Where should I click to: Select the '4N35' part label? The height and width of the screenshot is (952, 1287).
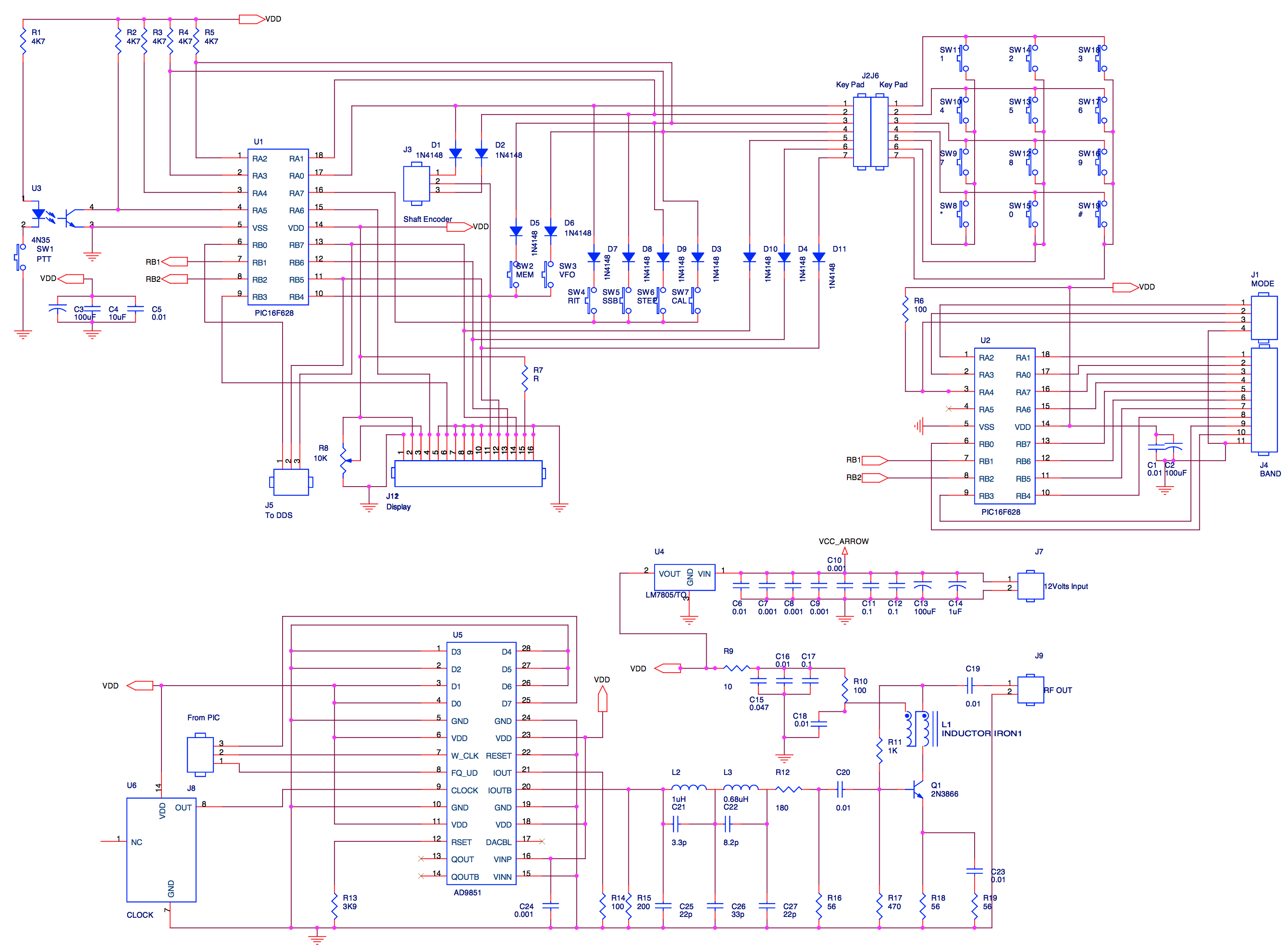[x=40, y=240]
